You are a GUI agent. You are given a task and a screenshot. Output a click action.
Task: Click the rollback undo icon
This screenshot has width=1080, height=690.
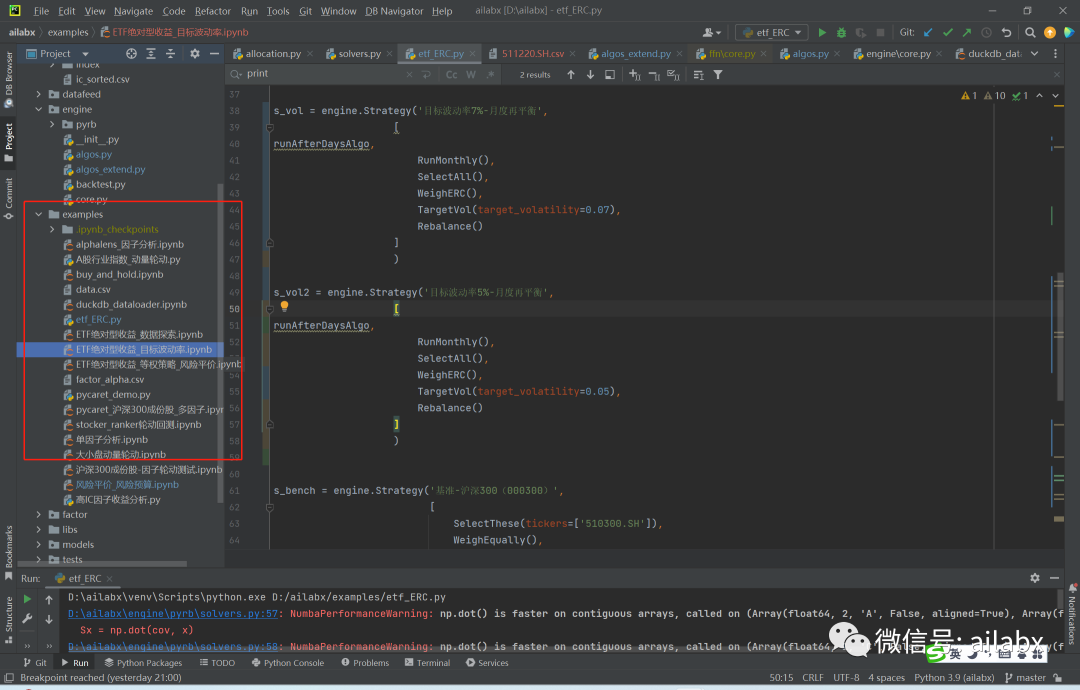point(1006,32)
